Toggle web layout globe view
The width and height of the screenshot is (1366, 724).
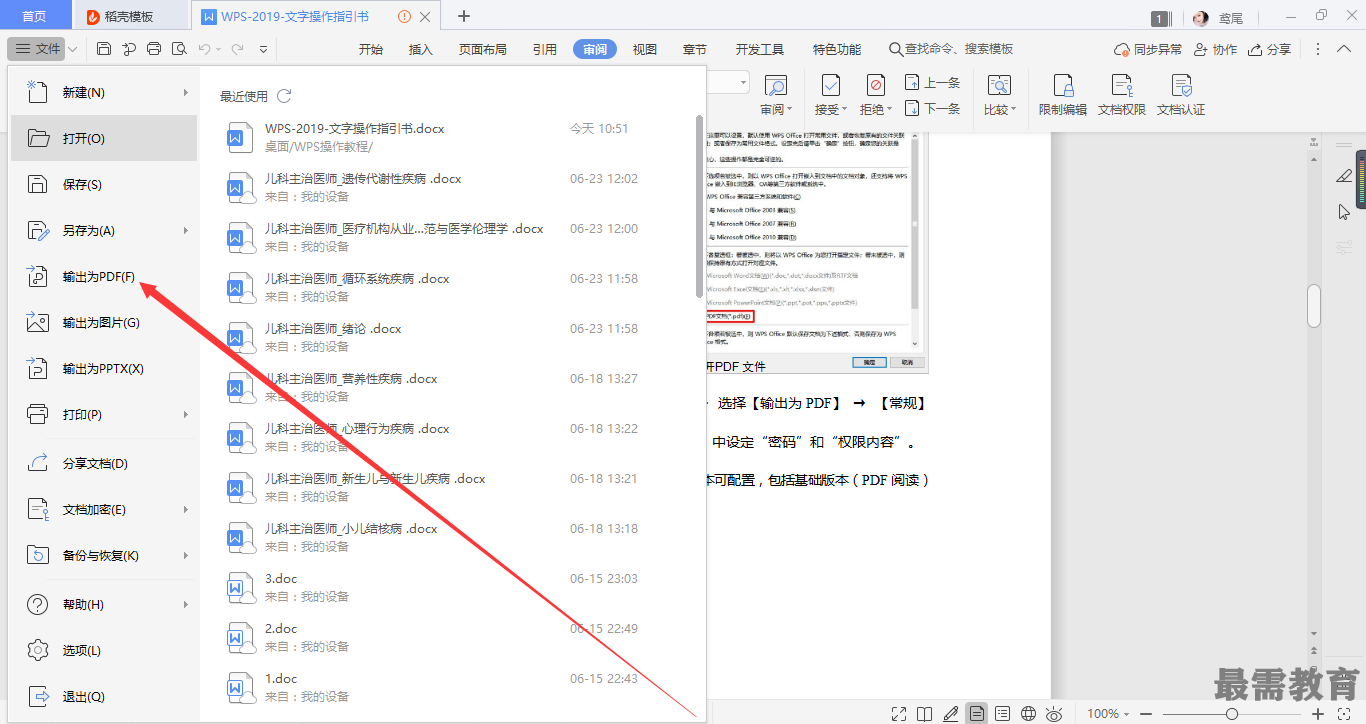pos(1028,714)
